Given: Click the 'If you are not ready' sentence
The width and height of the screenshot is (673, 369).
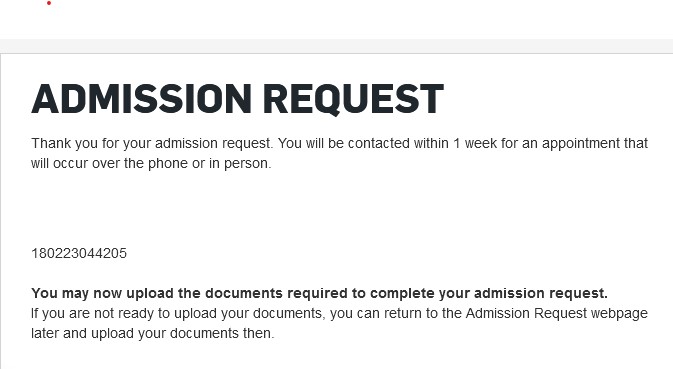Looking at the screenshot, I should click(x=339, y=323).
